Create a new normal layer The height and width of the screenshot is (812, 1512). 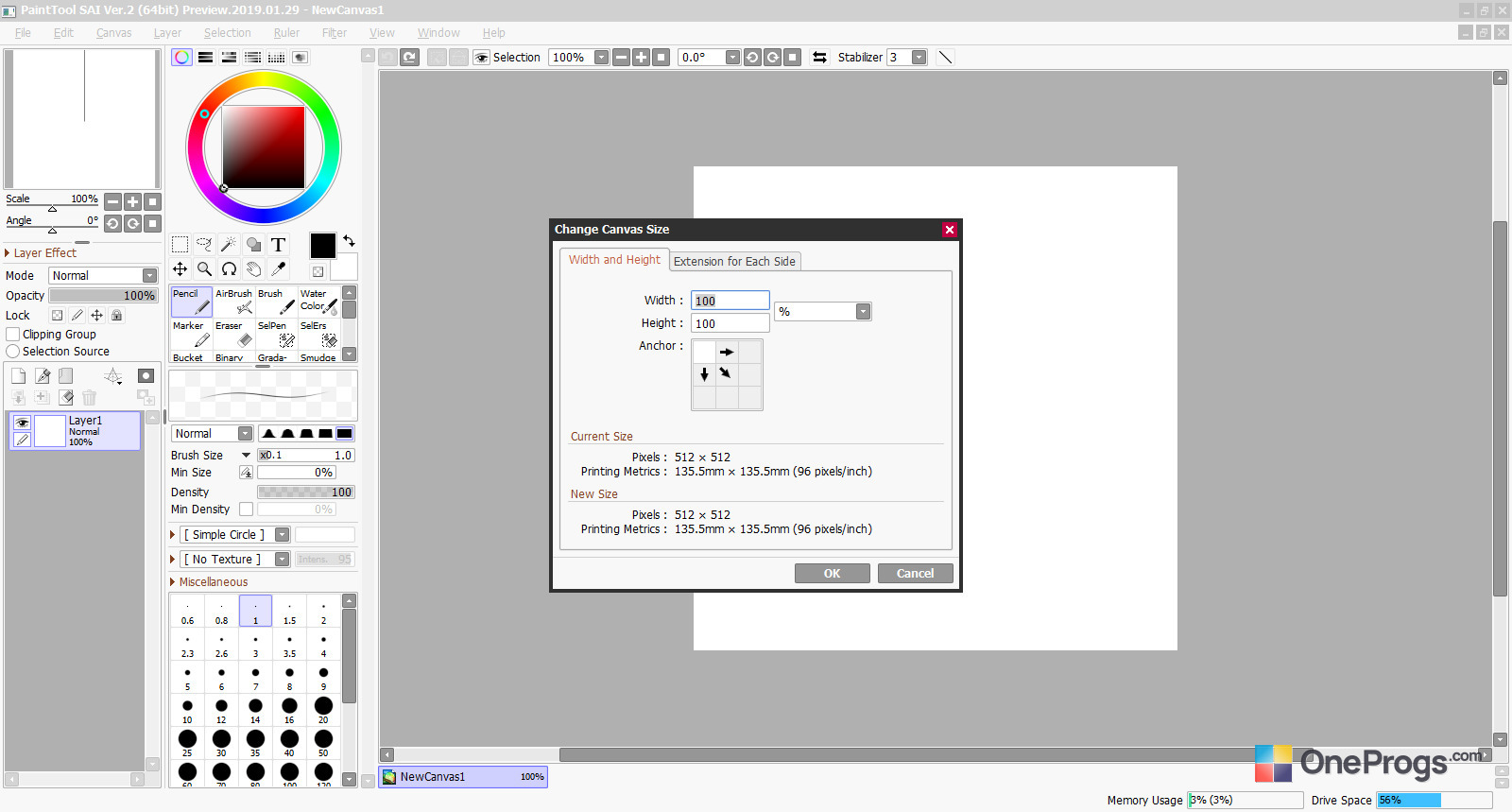[18, 375]
